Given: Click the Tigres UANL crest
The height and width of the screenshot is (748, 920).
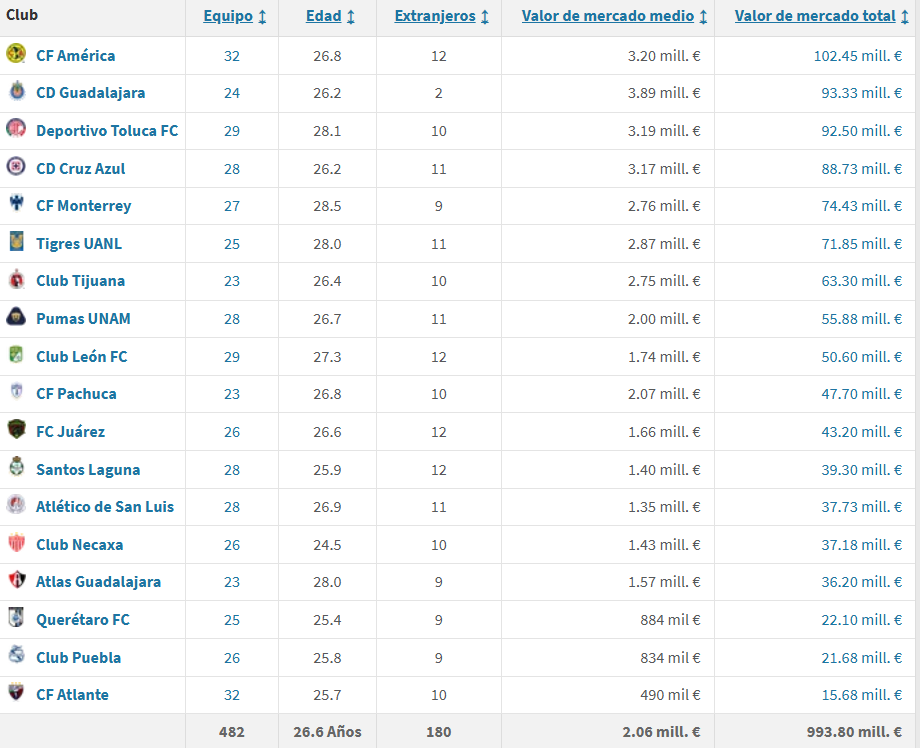Looking at the screenshot, I should [x=16, y=241].
